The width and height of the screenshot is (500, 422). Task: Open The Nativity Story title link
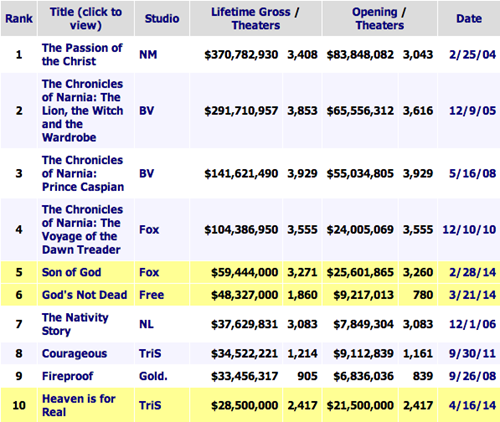75,324
